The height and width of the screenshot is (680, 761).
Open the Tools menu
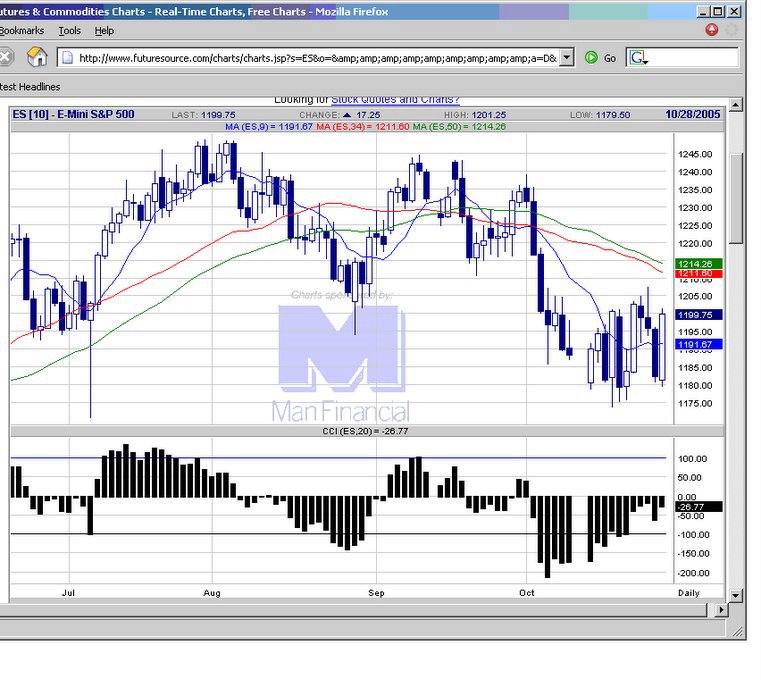coord(69,31)
